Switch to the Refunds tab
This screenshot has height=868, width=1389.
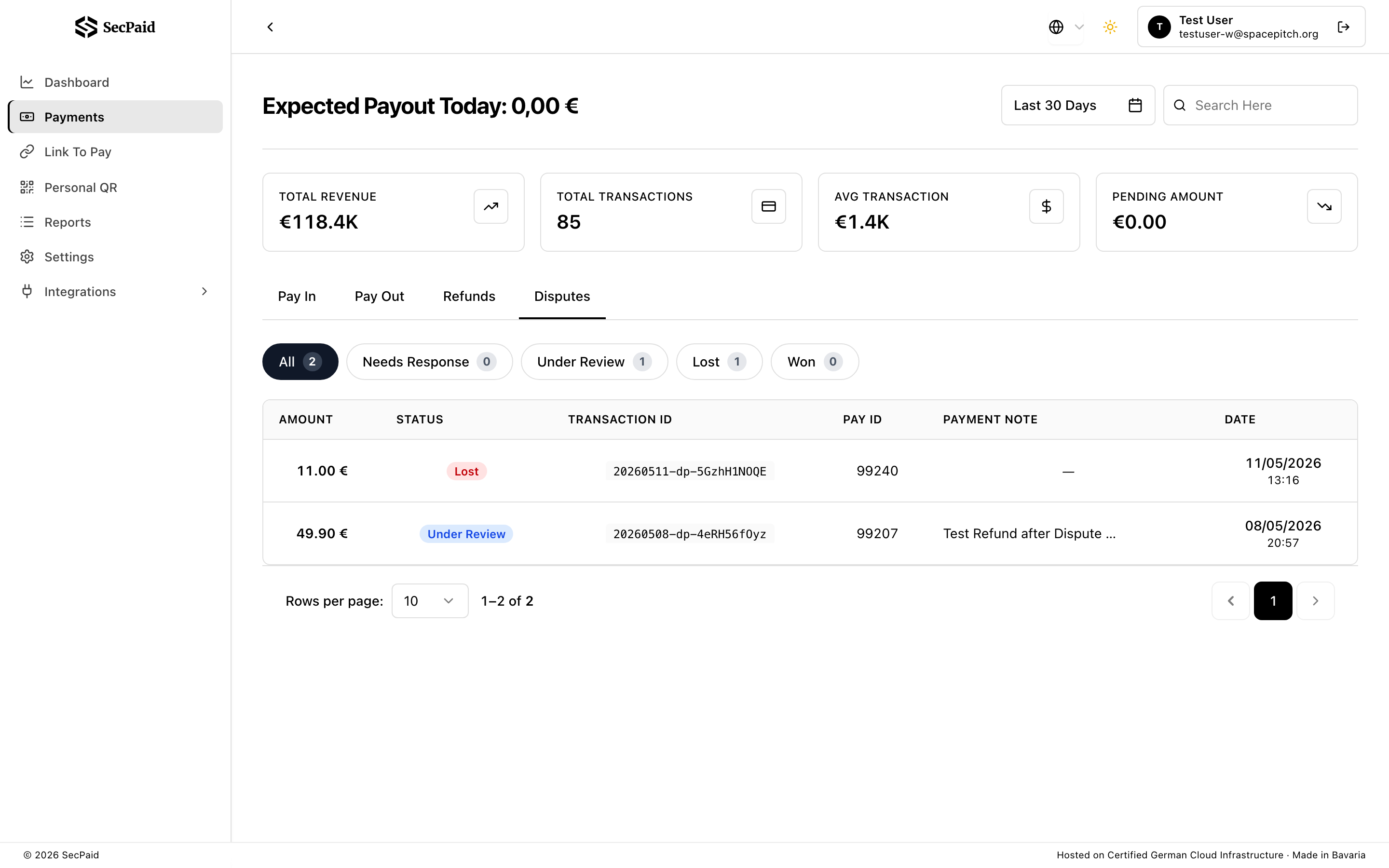click(469, 296)
